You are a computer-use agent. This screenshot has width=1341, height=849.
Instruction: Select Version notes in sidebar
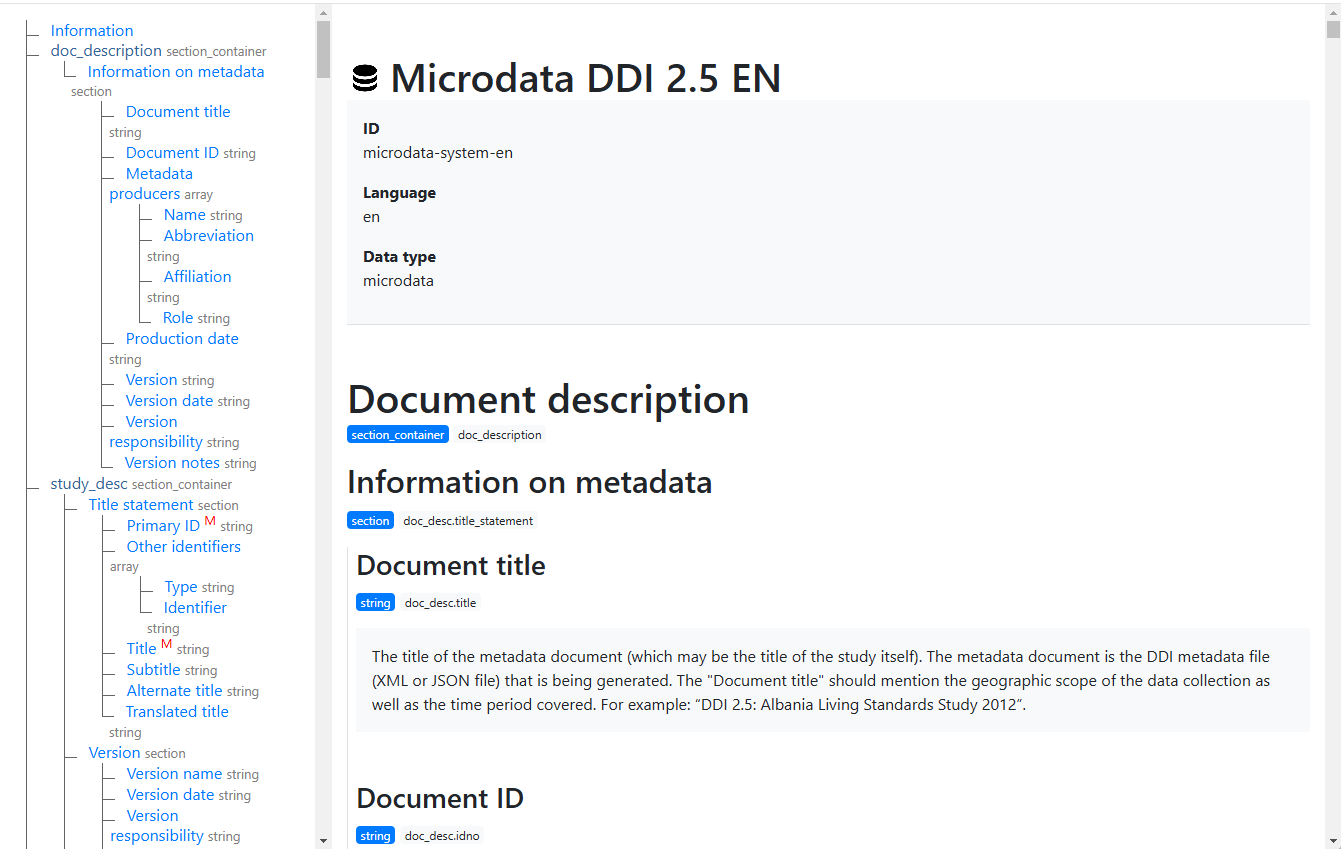point(172,463)
